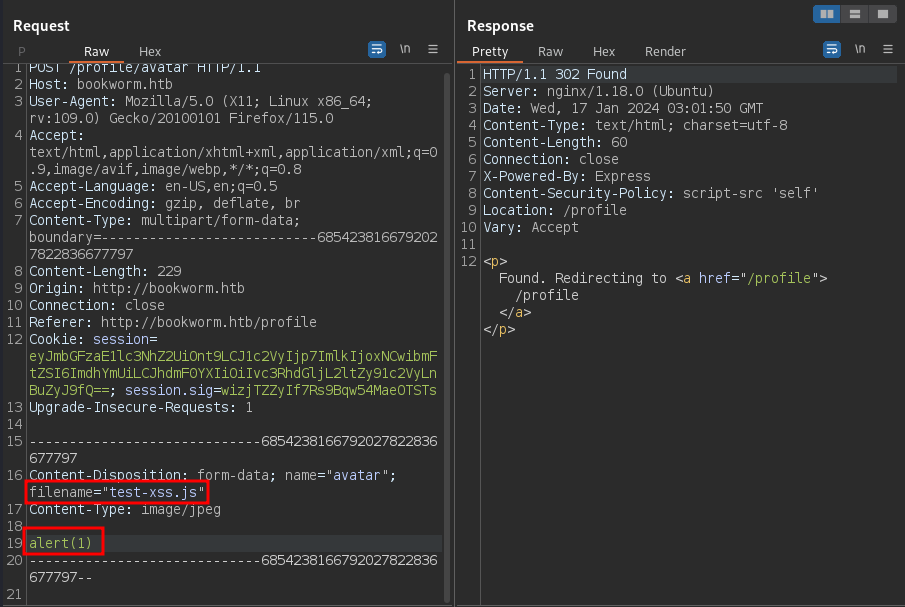The width and height of the screenshot is (905, 607).
Task: Open the Response Hex tab
Action: point(604,51)
